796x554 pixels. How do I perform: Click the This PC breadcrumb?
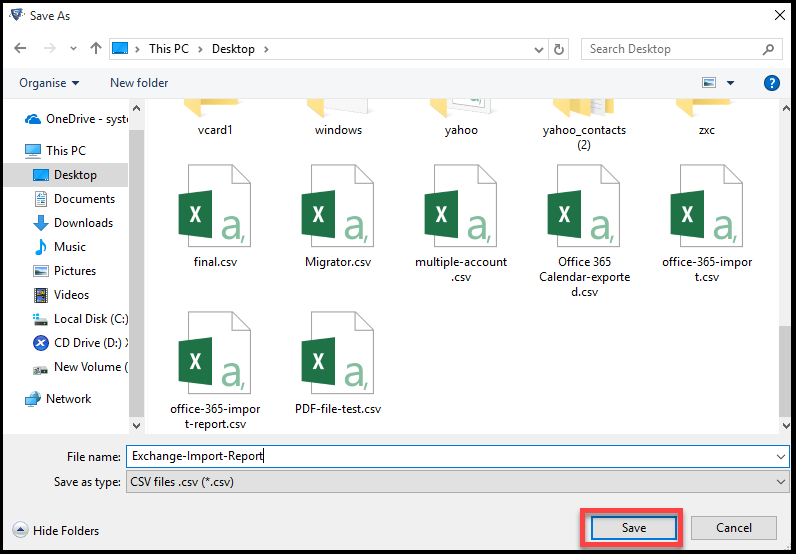(x=169, y=49)
